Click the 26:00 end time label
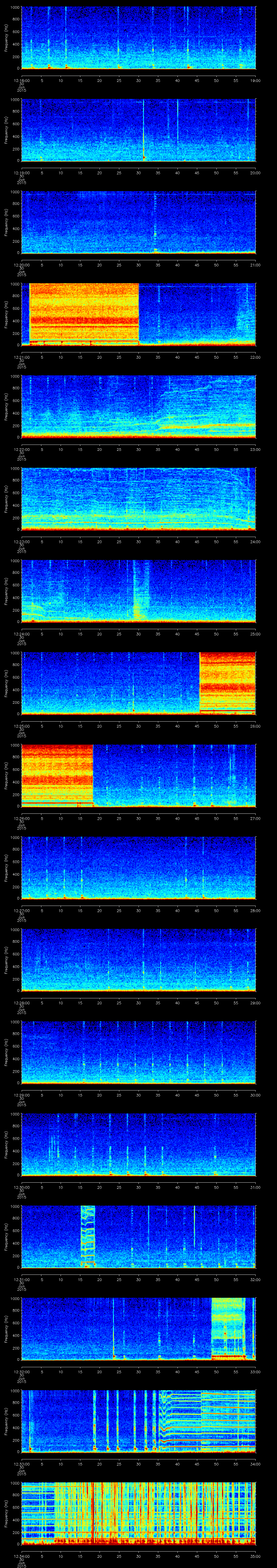Viewport: 277px width, 1568px height. click(x=256, y=726)
